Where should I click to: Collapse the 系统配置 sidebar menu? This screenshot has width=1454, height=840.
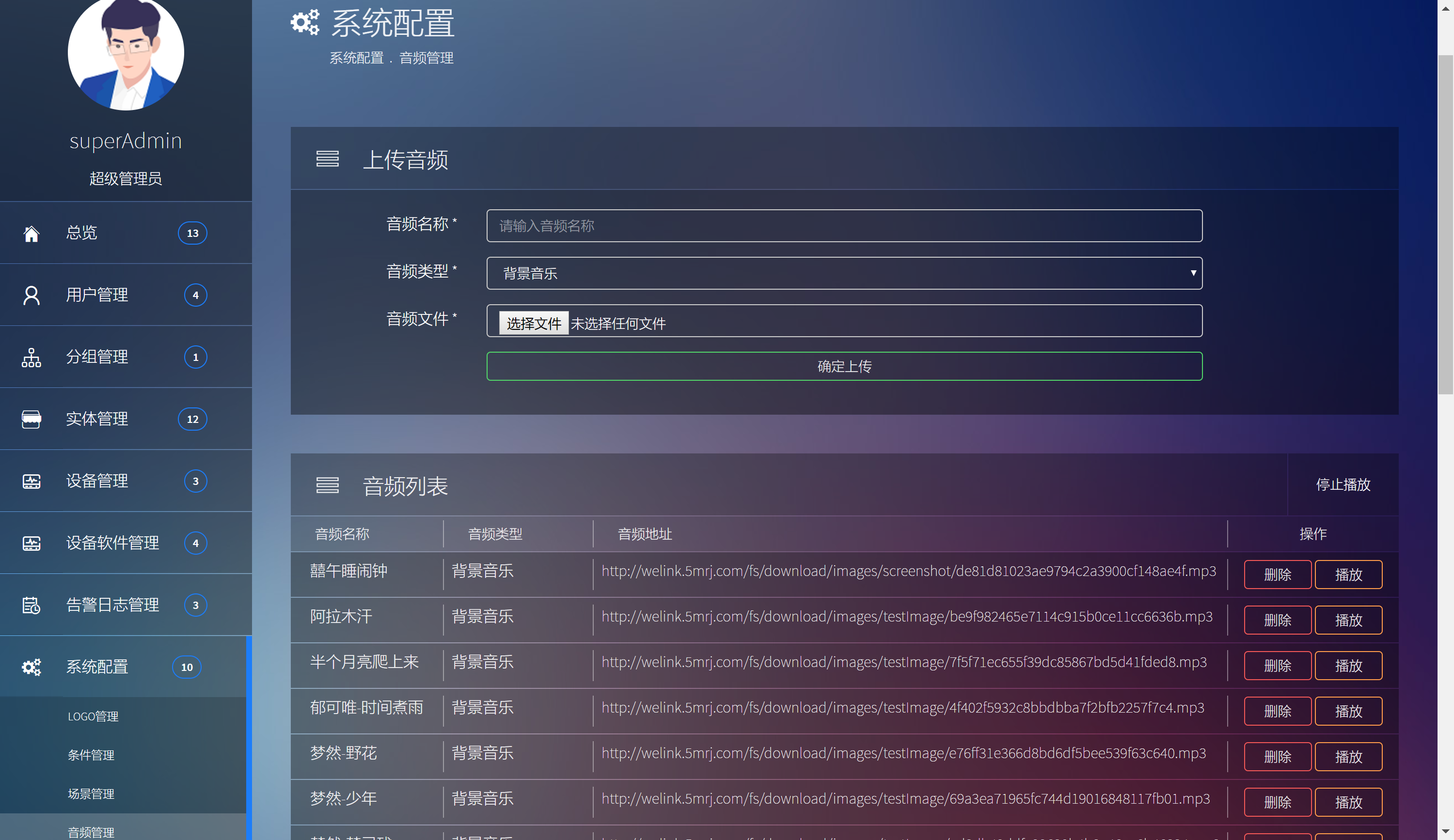point(97,667)
